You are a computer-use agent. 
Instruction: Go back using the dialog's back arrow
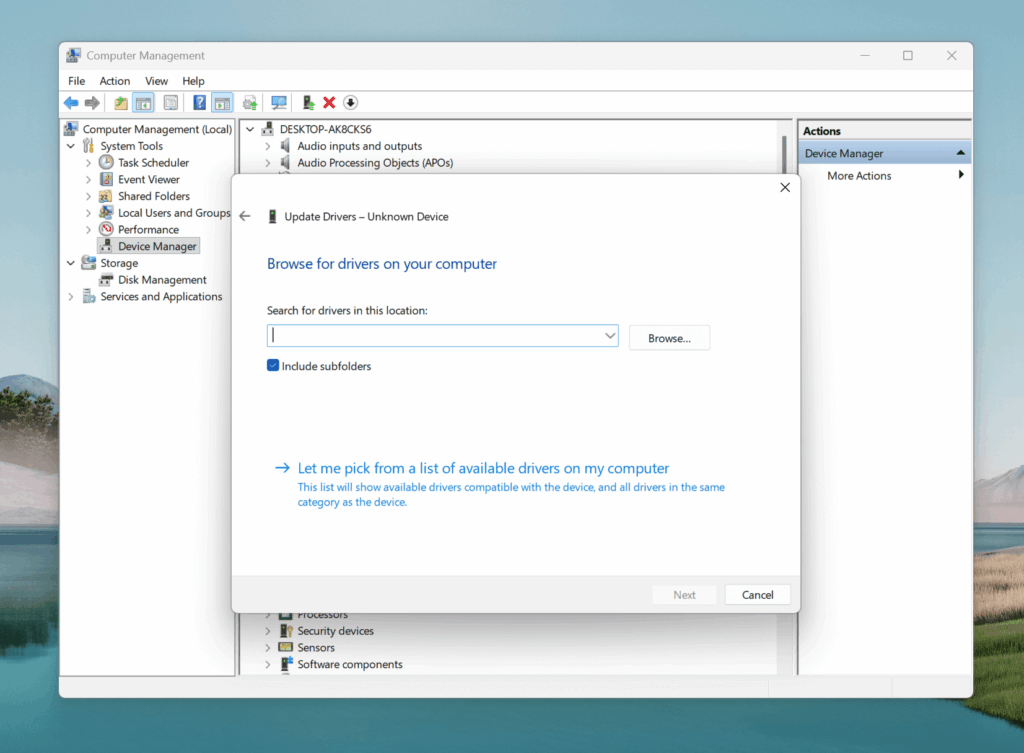[245, 216]
